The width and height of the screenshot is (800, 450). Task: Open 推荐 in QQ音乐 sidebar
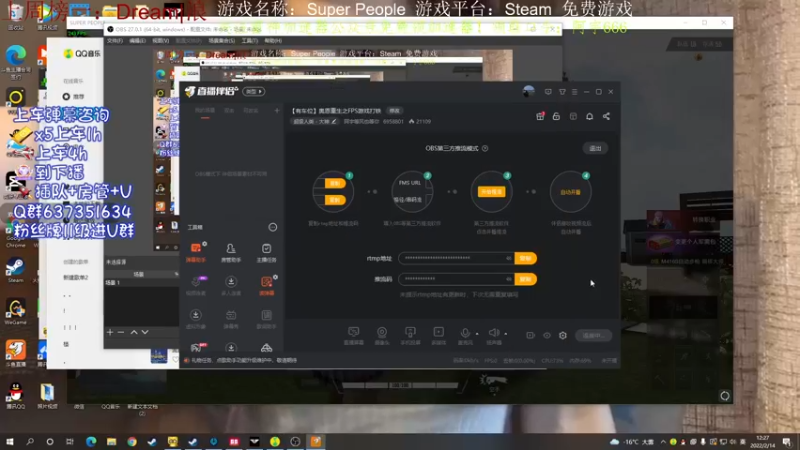click(x=74, y=96)
